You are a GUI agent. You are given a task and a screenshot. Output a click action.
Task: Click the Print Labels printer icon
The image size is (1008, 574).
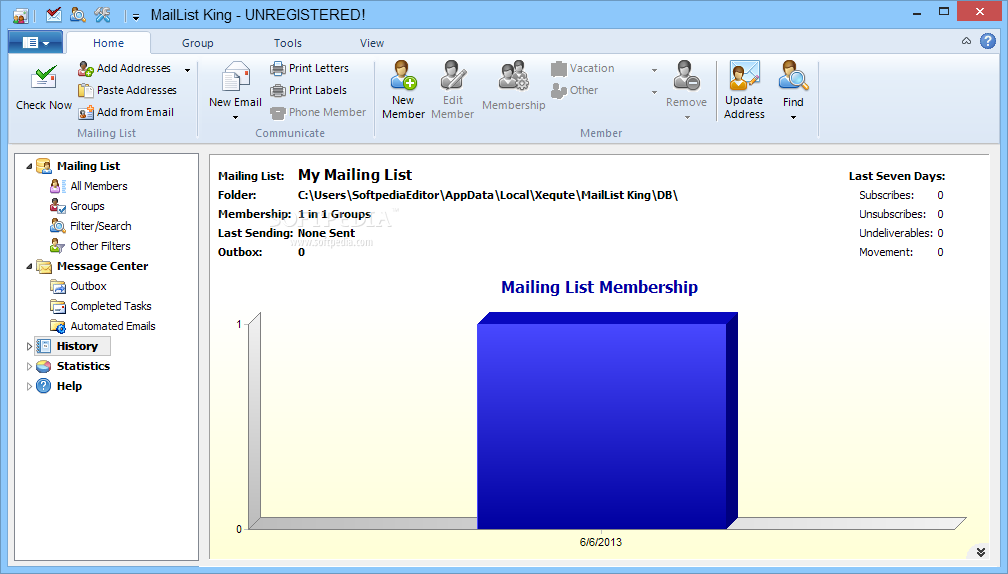coord(278,90)
